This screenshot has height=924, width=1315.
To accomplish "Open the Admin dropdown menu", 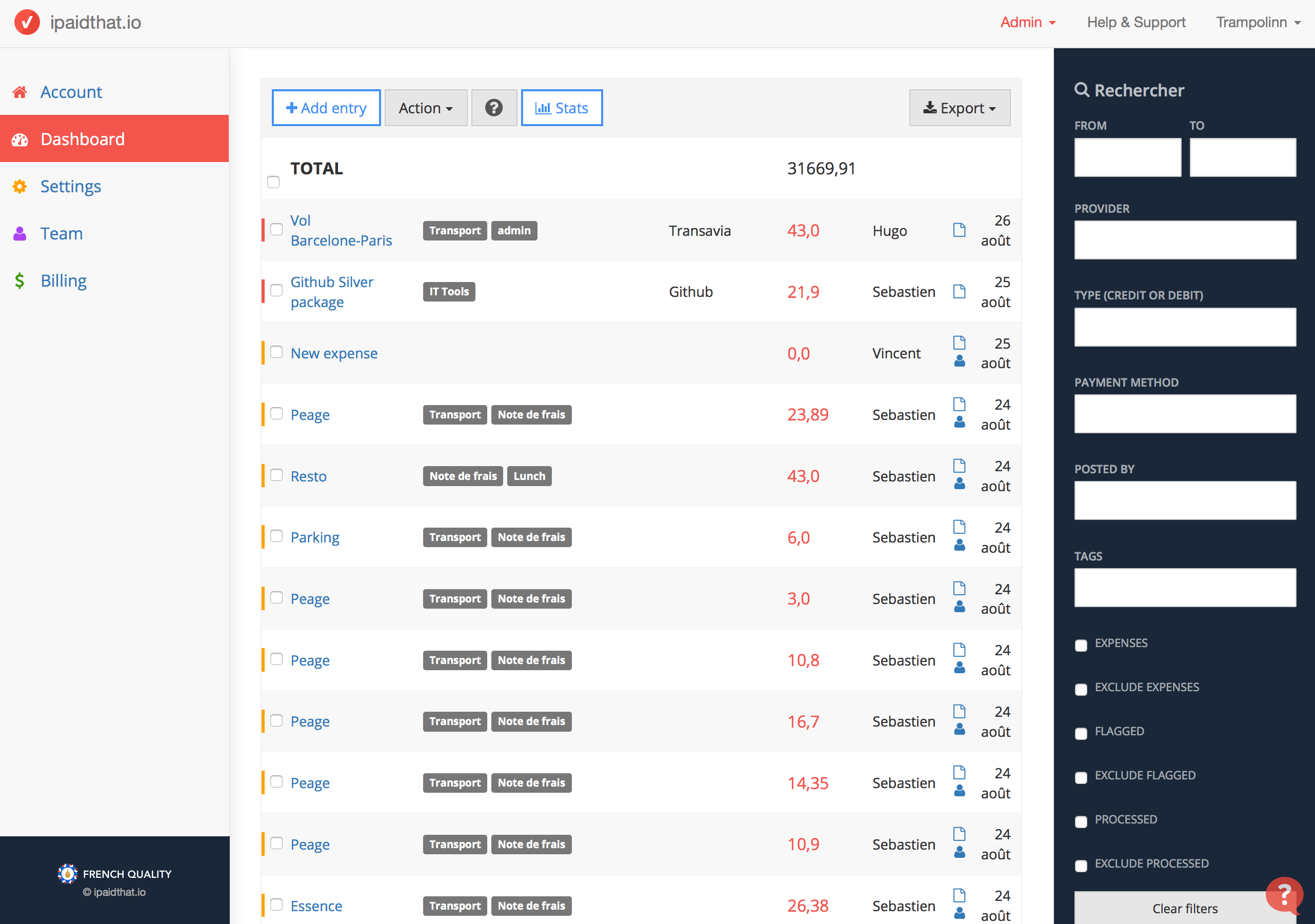I will tap(1027, 23).
